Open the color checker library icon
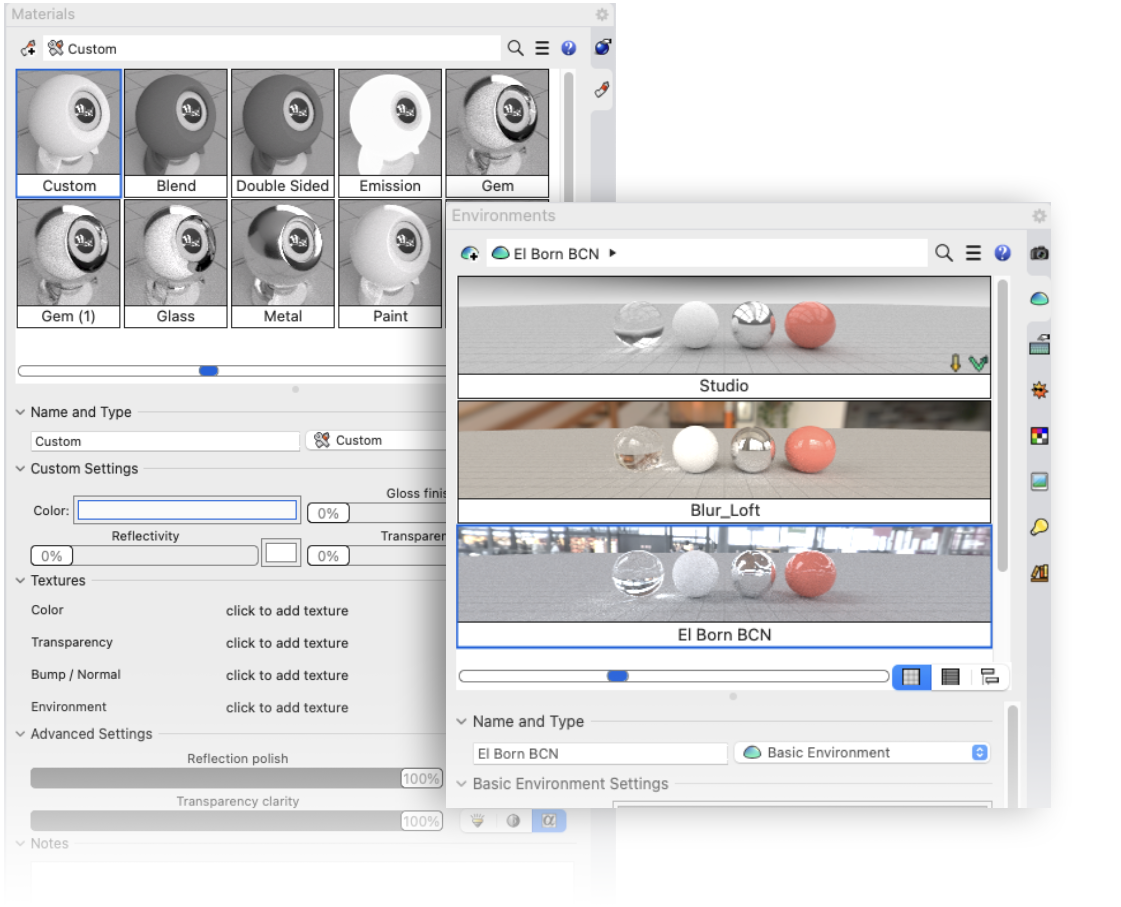1121x907 pixels. [x=1038, y=434]
